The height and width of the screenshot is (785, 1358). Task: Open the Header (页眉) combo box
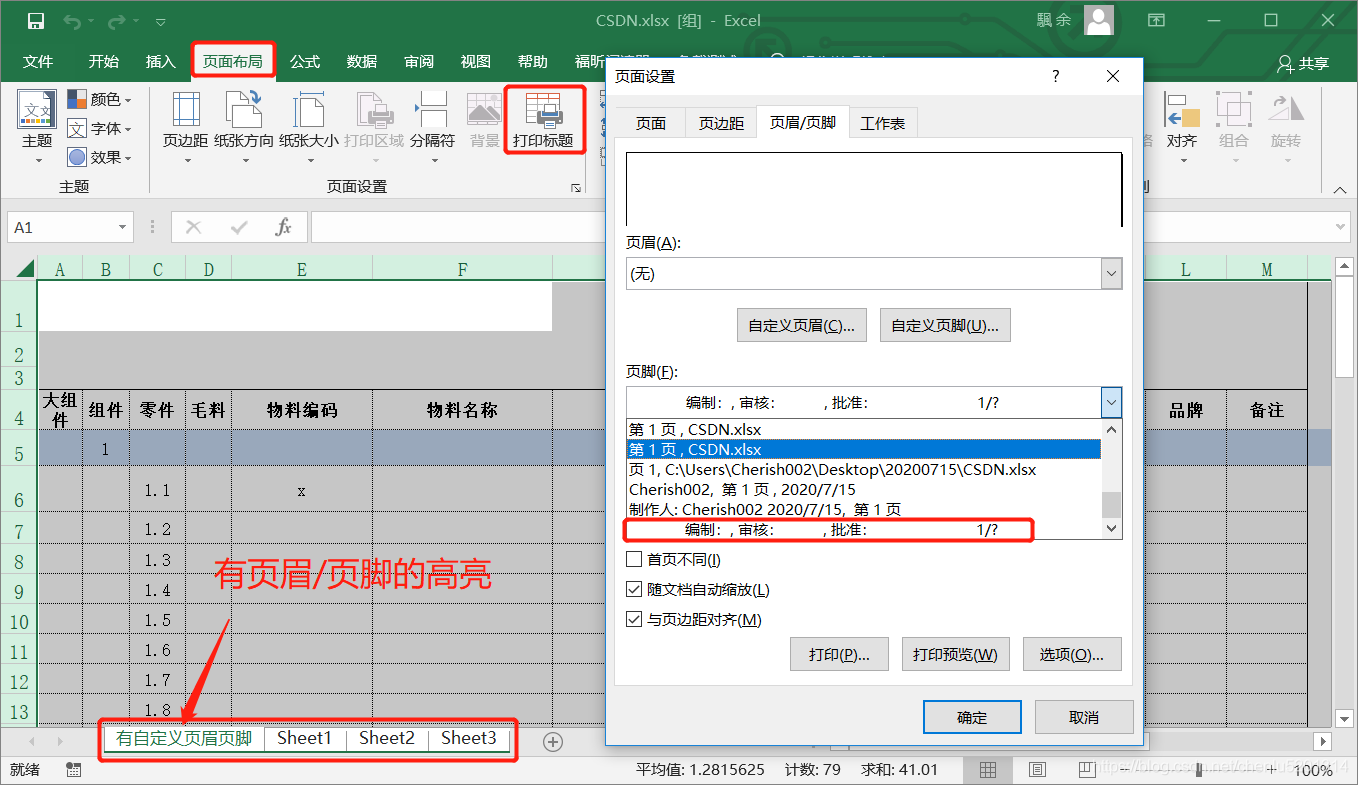point(874,273)
